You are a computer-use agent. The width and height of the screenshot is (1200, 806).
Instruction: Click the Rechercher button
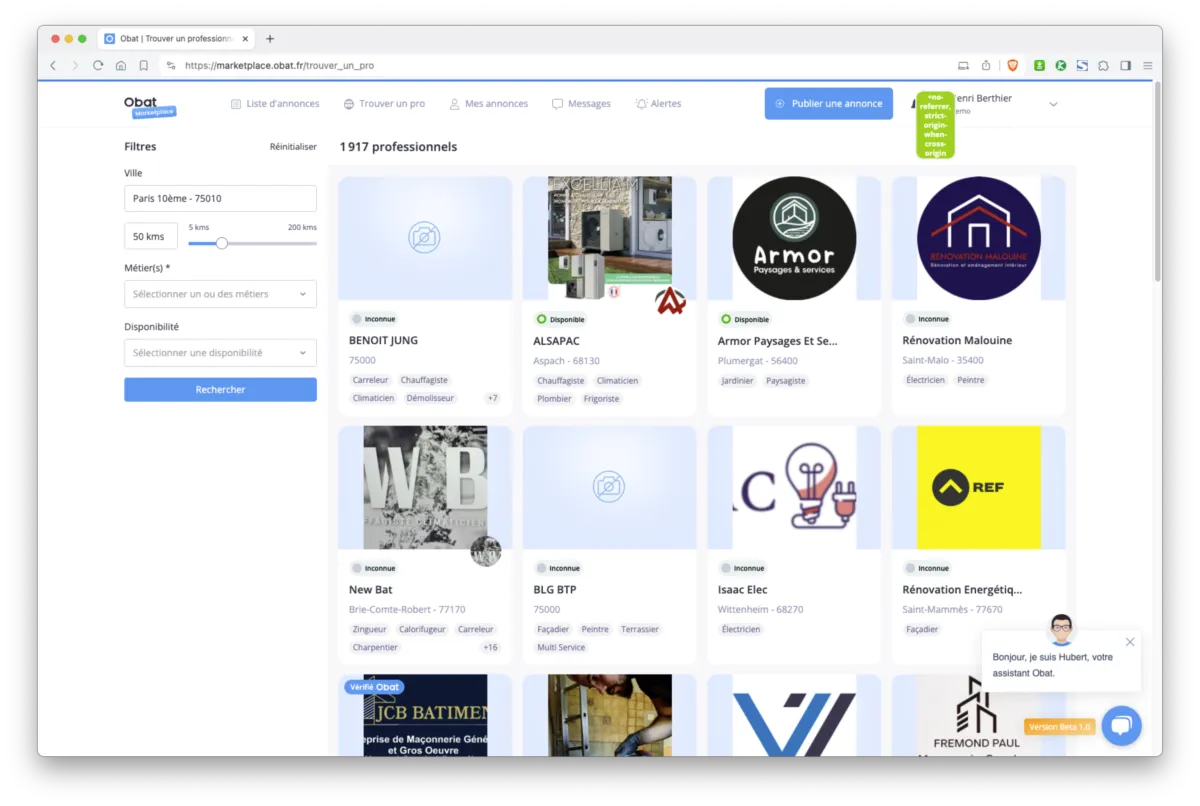(x=220, y=389)
